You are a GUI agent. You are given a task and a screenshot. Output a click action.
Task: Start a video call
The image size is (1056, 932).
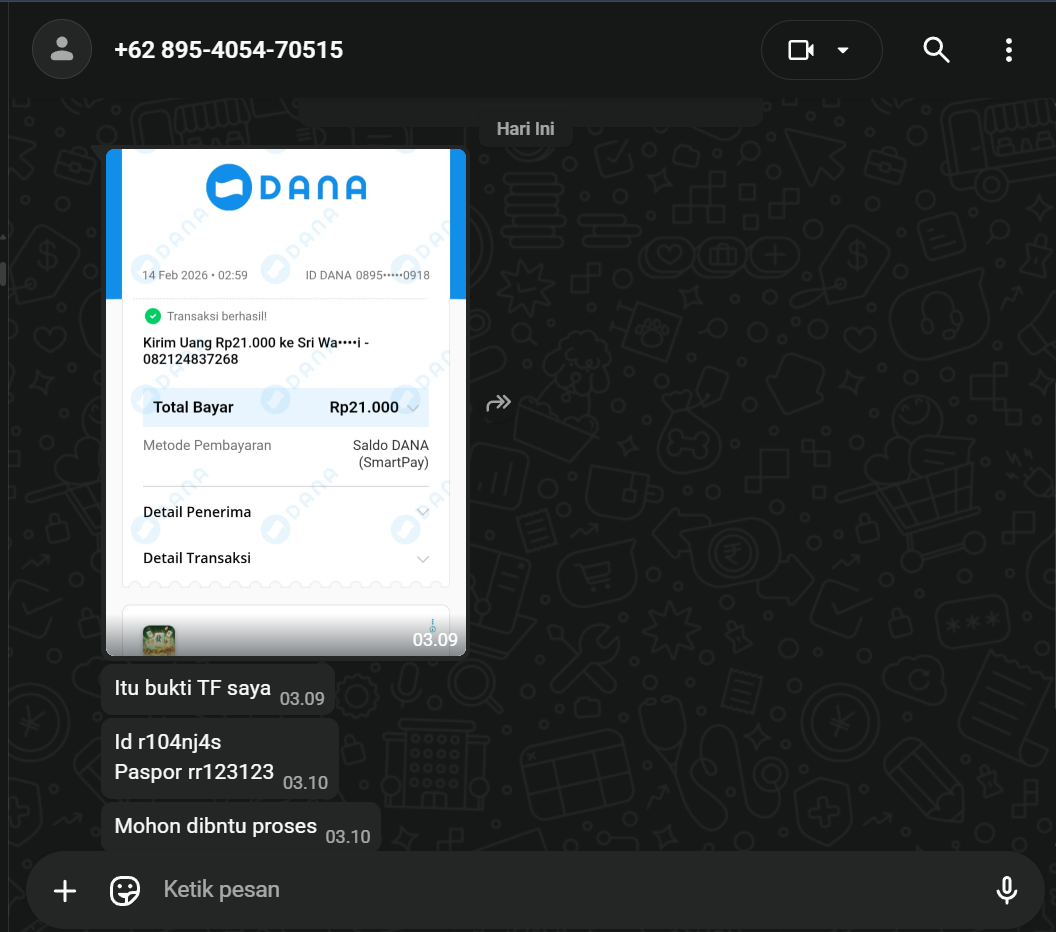[x=801, y=50]
